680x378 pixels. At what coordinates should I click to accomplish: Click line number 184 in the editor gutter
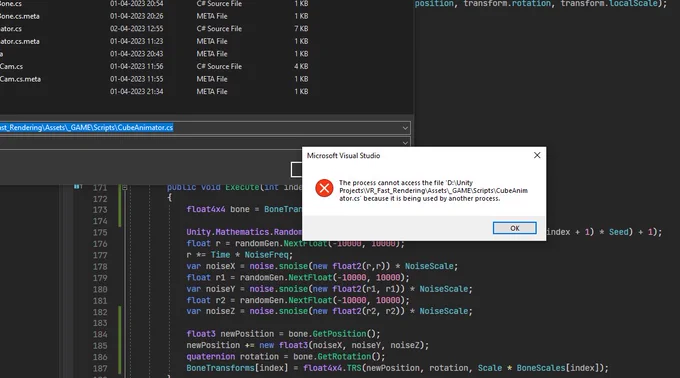click(x=100, y=334)
